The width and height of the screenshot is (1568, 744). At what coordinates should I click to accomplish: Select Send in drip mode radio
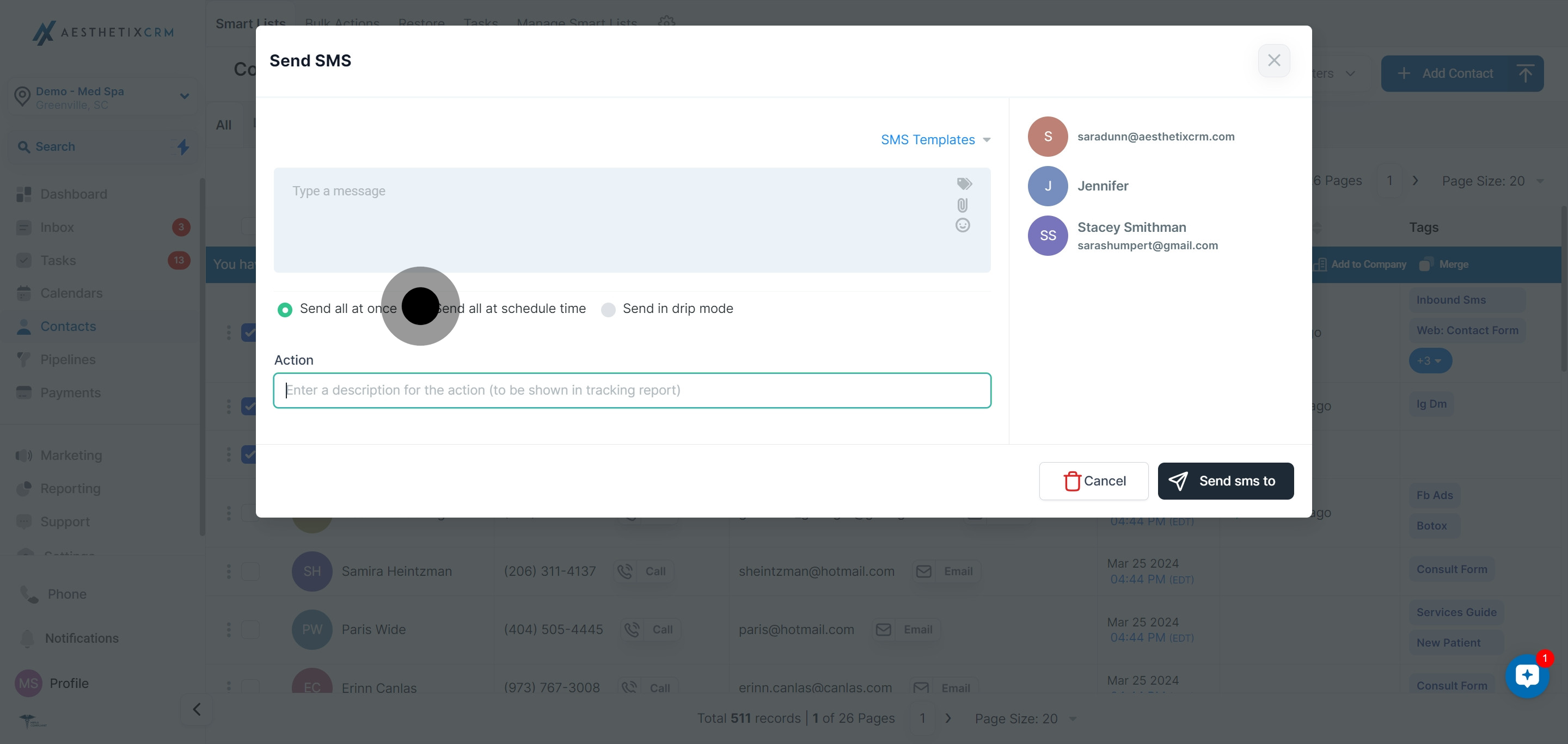pos(608,310)
